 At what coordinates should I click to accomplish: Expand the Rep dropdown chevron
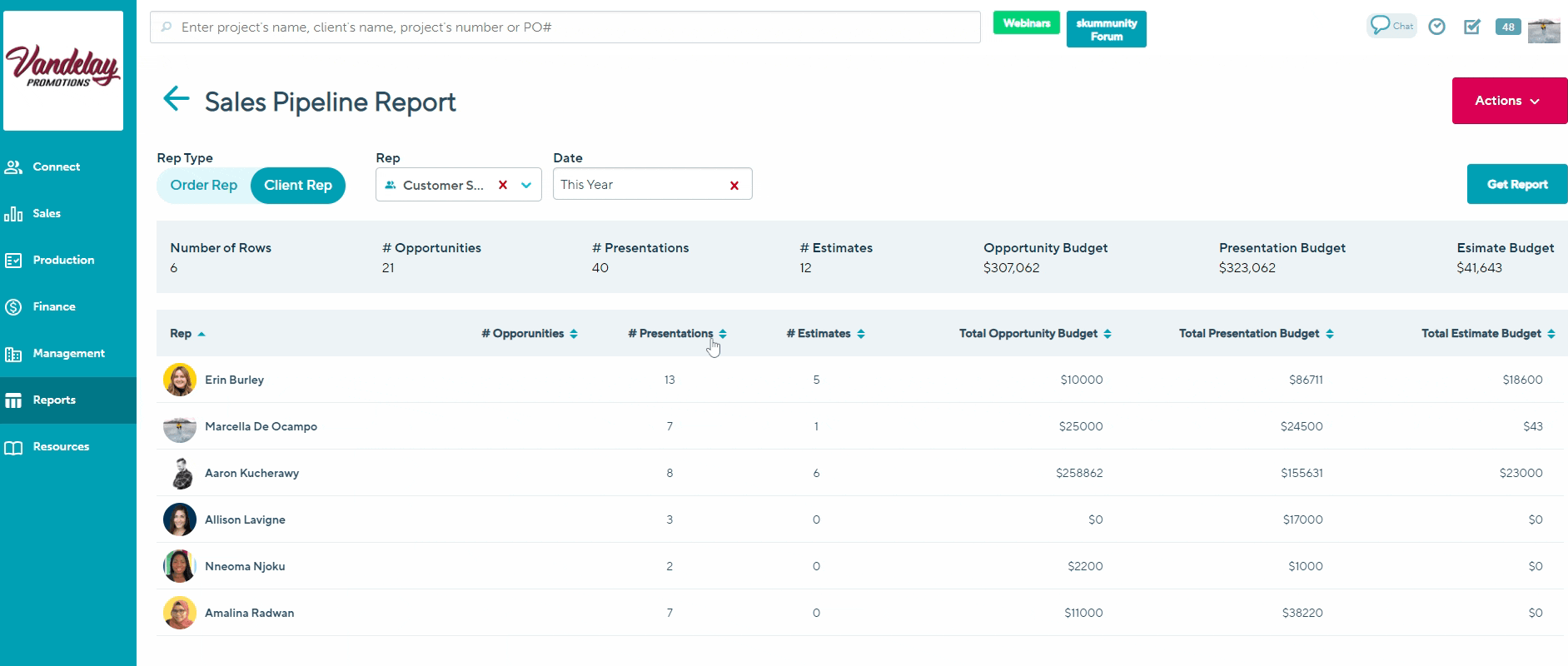pyautogui.click(x=526, y=185)
